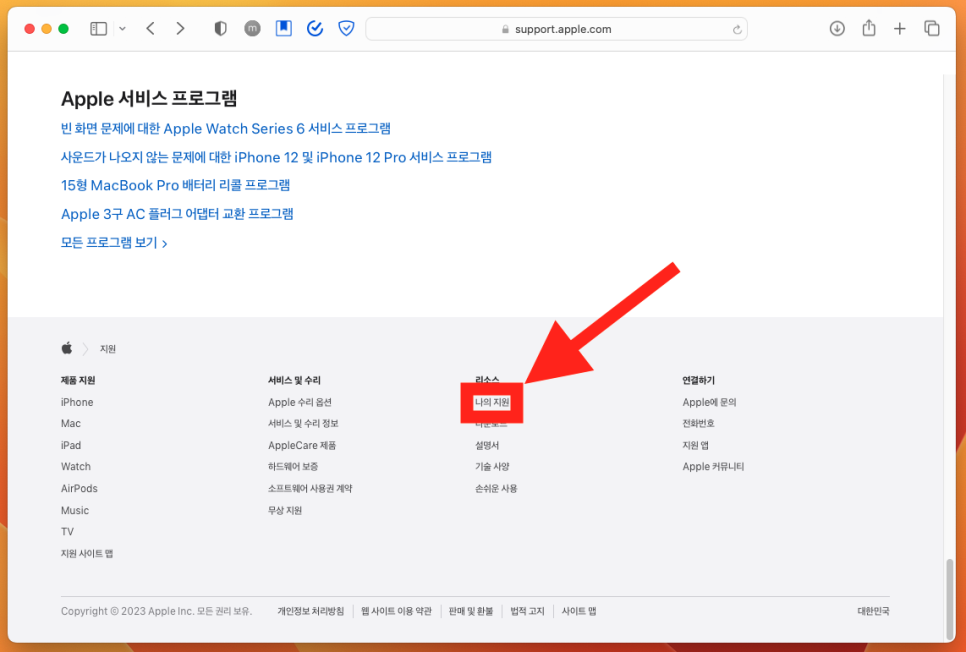Show the tab overview icon
Screen dimensions: 966x652
point(932,28)
